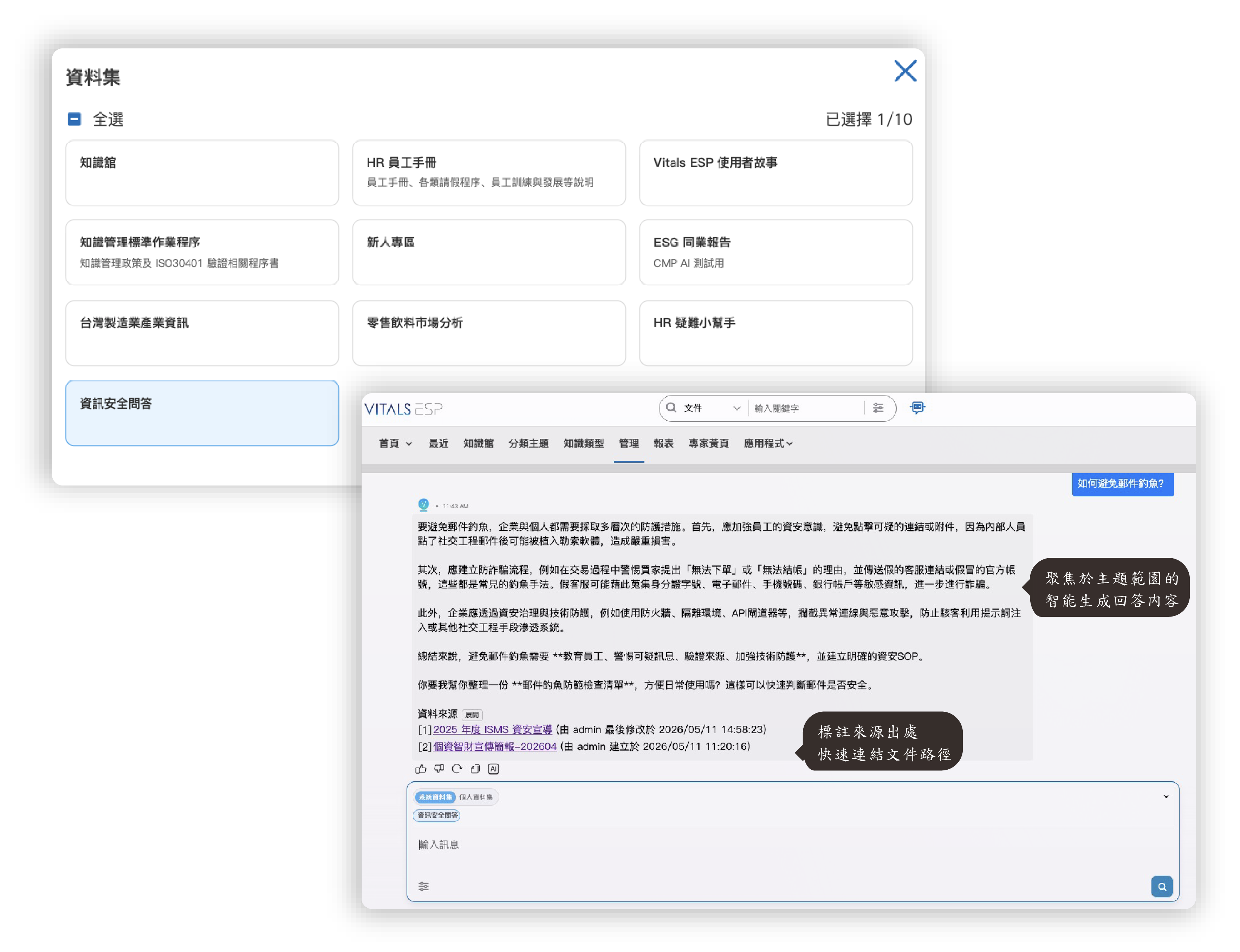Select the 知識管理標準作業程序 card

point(202,252)
